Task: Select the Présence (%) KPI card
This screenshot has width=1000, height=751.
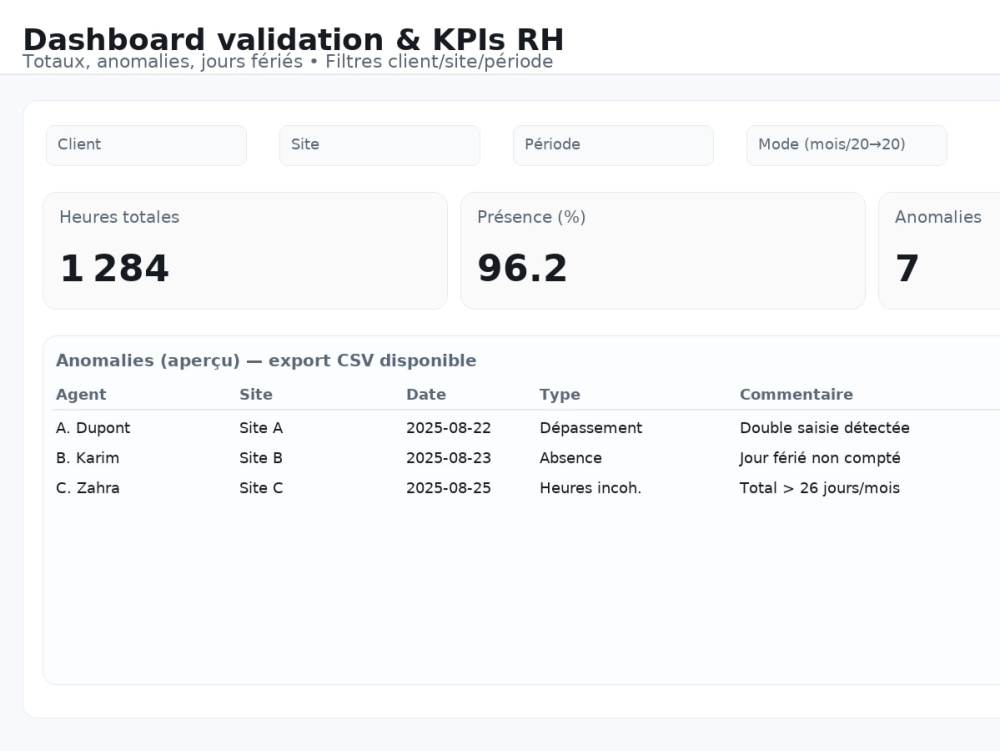Action: point(663,251)
